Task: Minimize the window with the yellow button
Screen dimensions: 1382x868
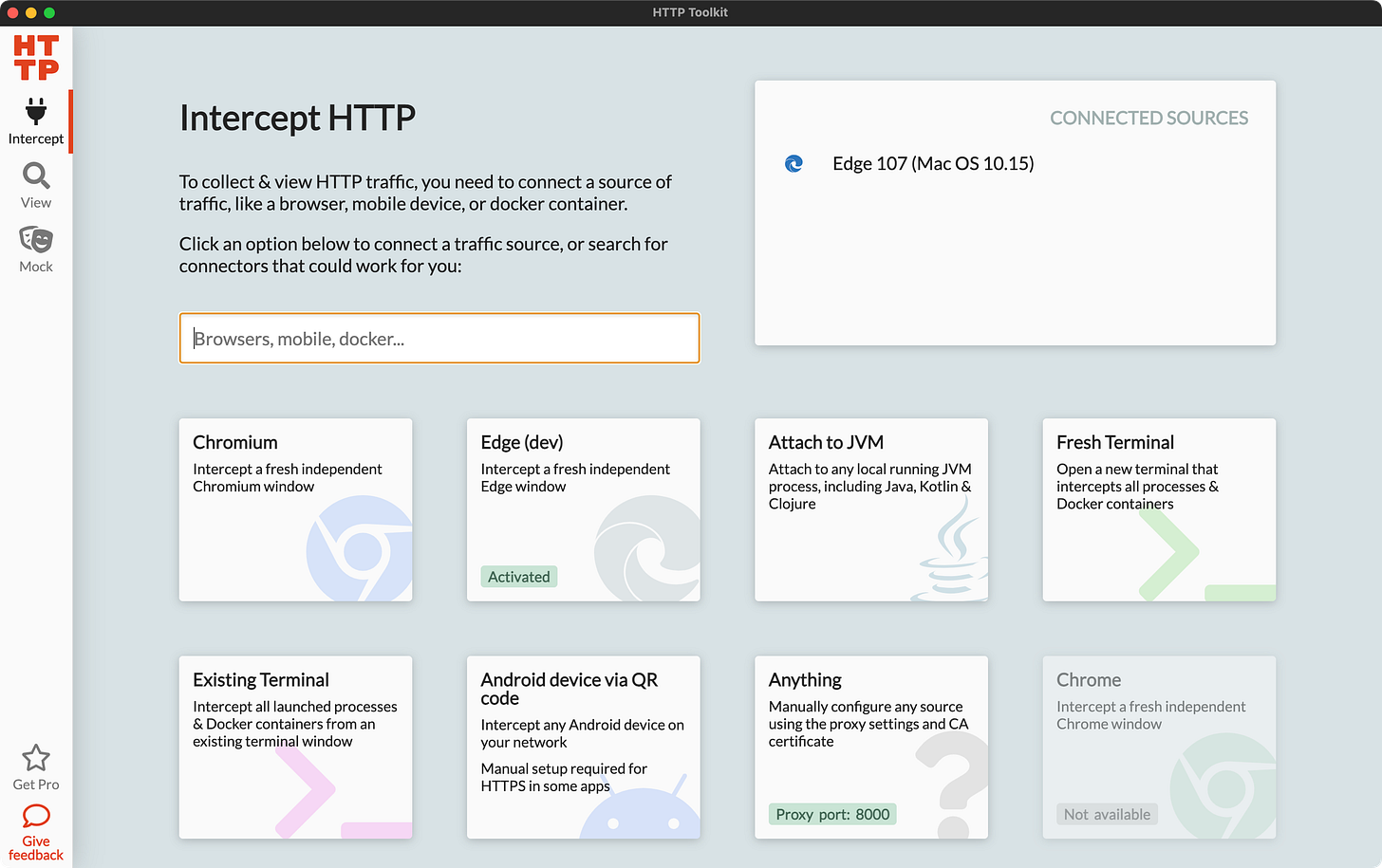Action: [x=31, y=12]
